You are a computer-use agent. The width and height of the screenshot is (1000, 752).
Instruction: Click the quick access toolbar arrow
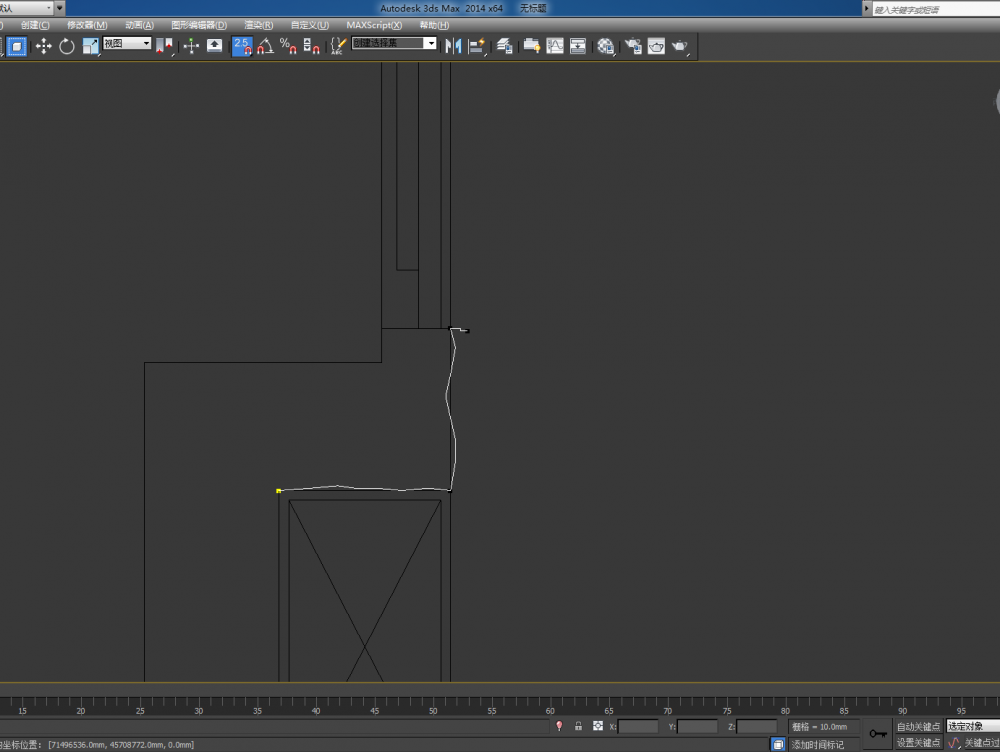[59, 8]
